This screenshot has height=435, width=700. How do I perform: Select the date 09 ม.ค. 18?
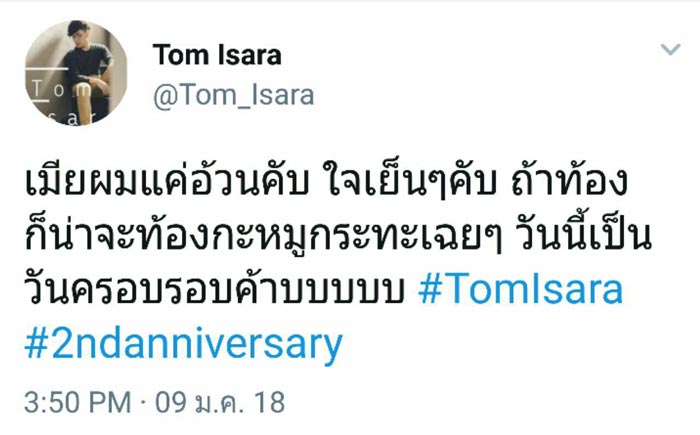click(222, 403)
